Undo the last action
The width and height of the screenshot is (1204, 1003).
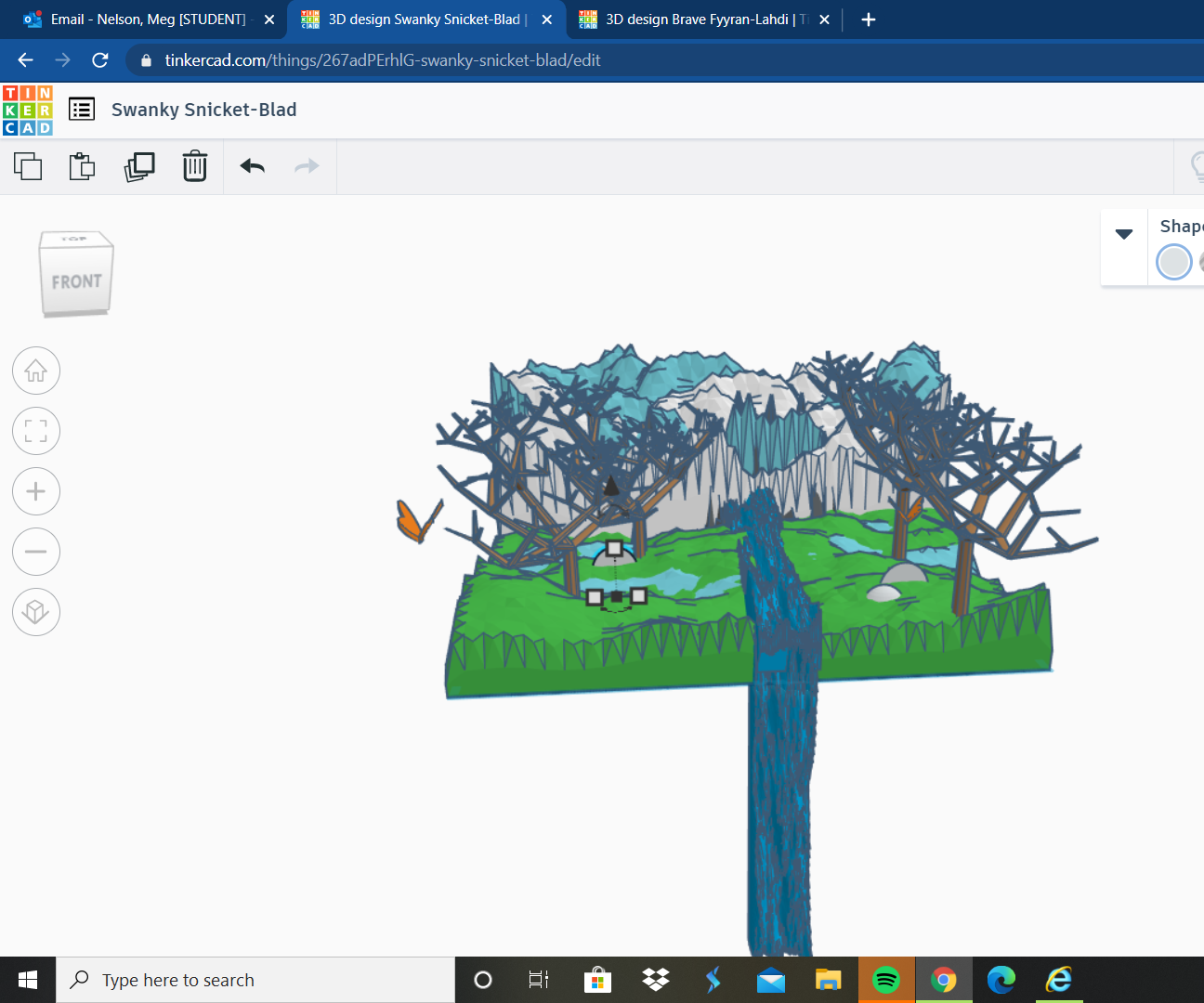251,166
